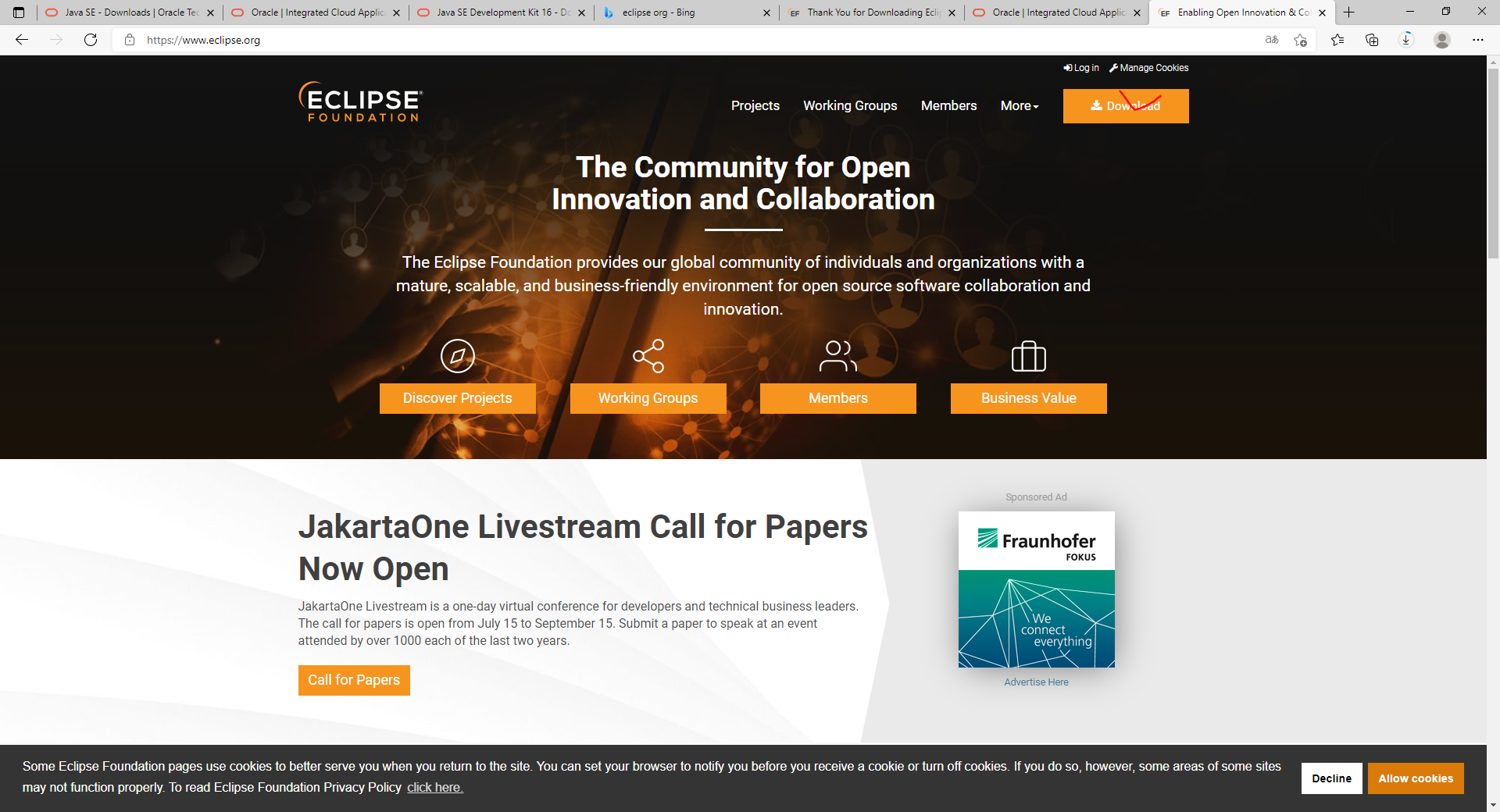
Task: Close the eclipse org - Bing tab
Action: [766, 12]
